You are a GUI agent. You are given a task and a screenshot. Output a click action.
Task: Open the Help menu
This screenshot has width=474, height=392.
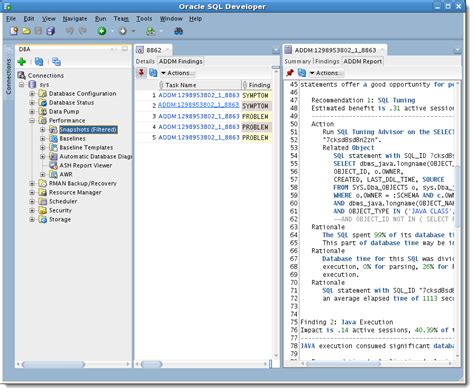[x=196, y=19]
